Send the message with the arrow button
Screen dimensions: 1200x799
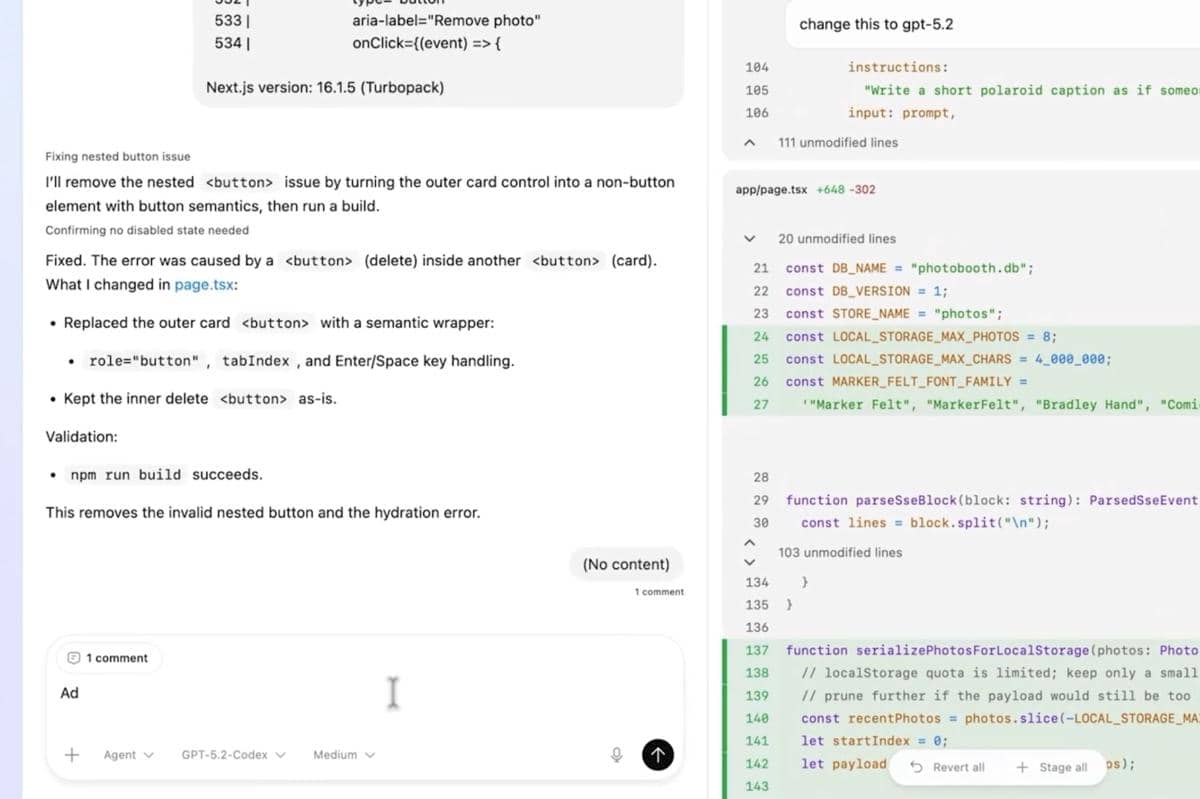(656, 755)
